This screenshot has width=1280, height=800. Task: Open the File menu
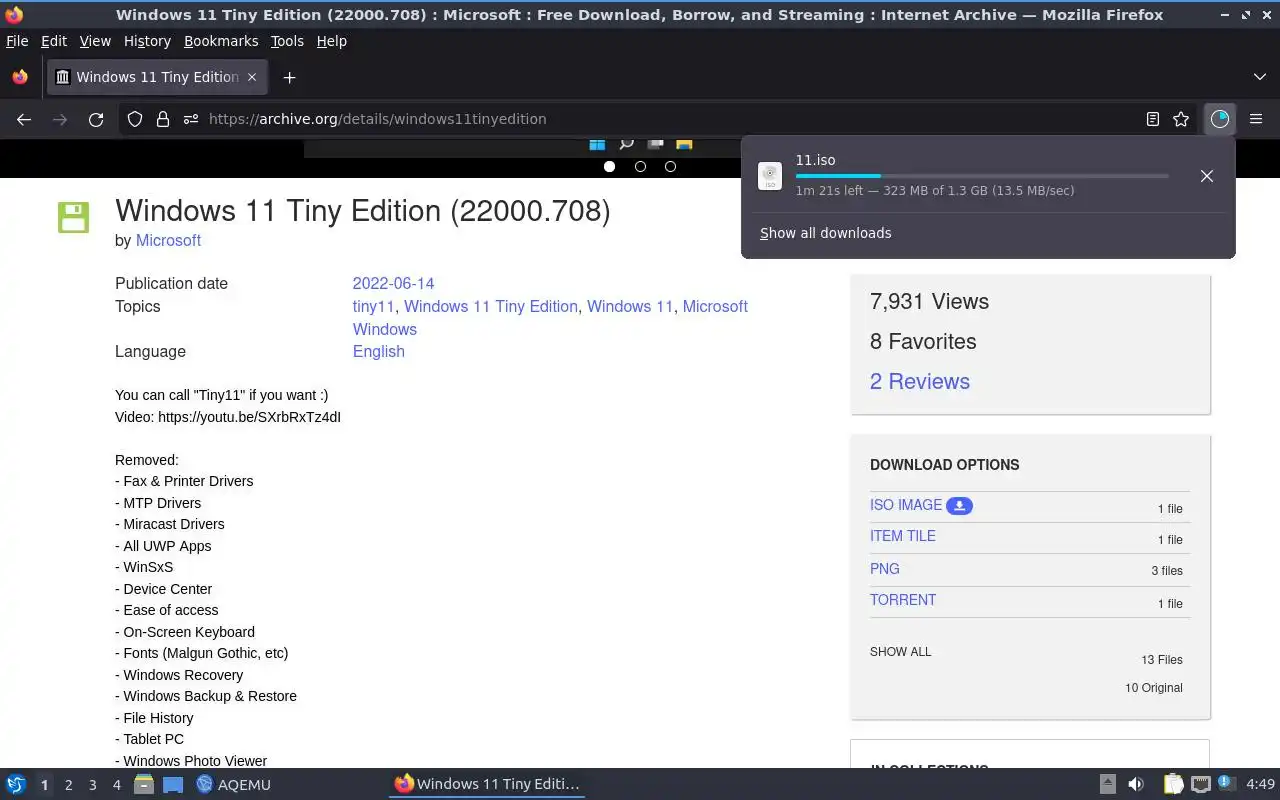17,41
